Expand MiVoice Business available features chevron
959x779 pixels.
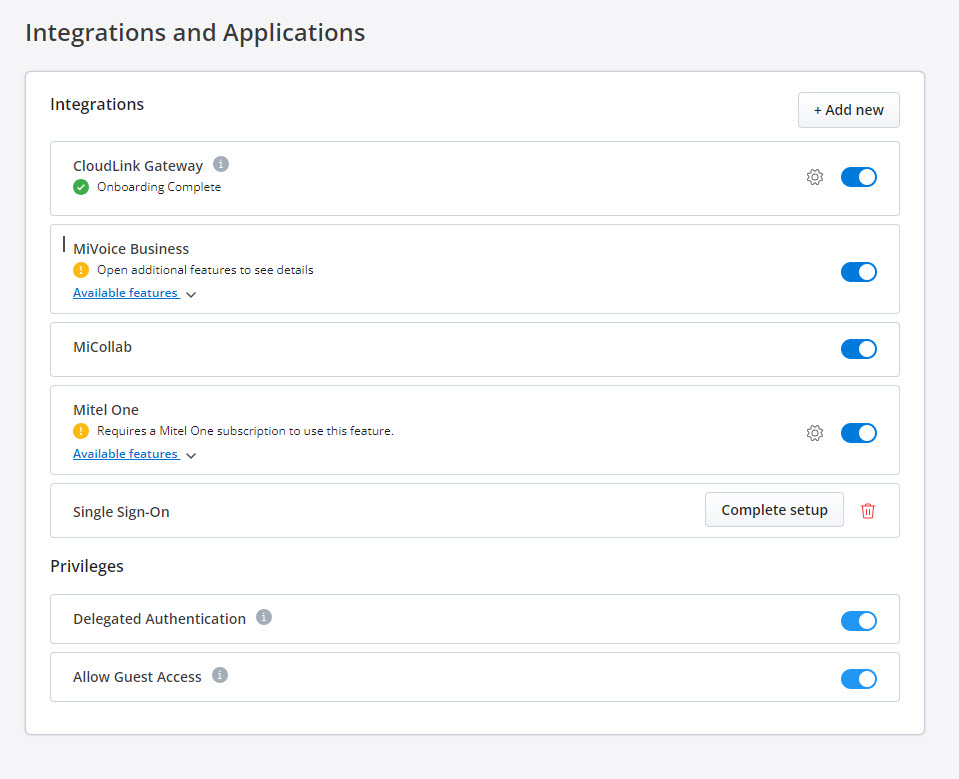(x=191, y=295)
